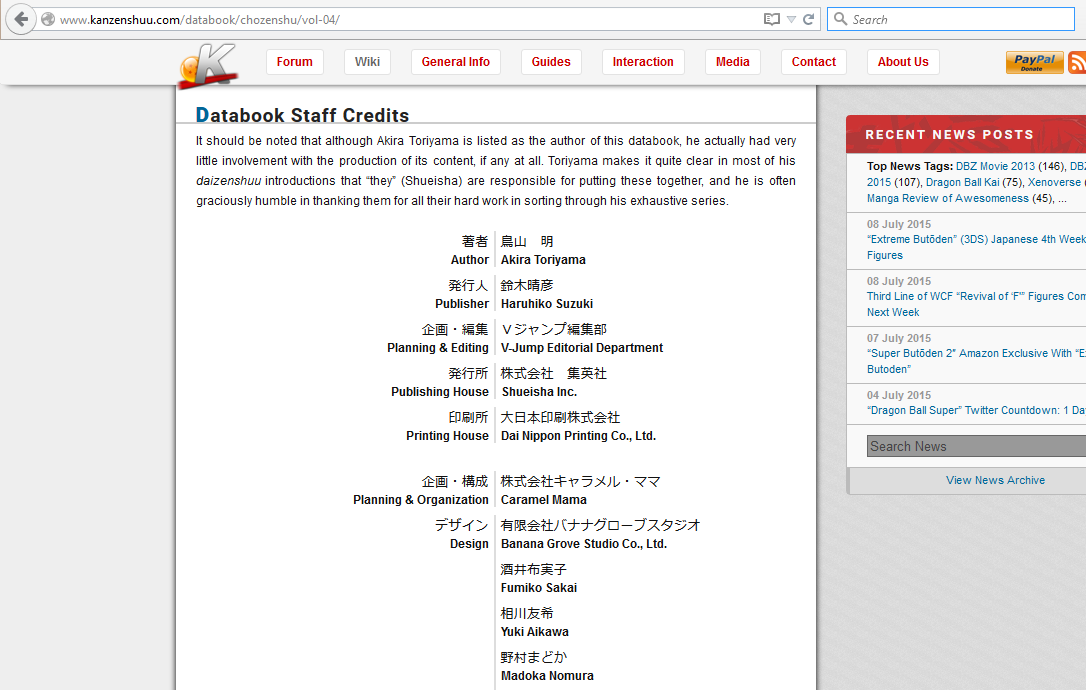The image size is (1086, 690).
Task: Click the Printing House label
Action: pyautogui.click(x=447, y=436)
